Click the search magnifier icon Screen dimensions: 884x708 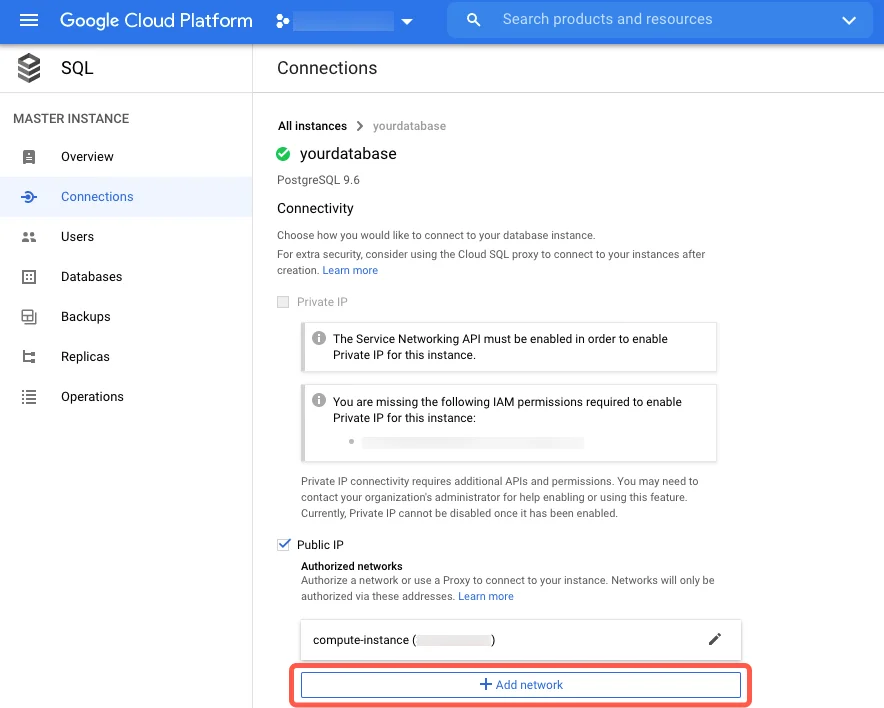pyautogui.click(x=474, y=20)
